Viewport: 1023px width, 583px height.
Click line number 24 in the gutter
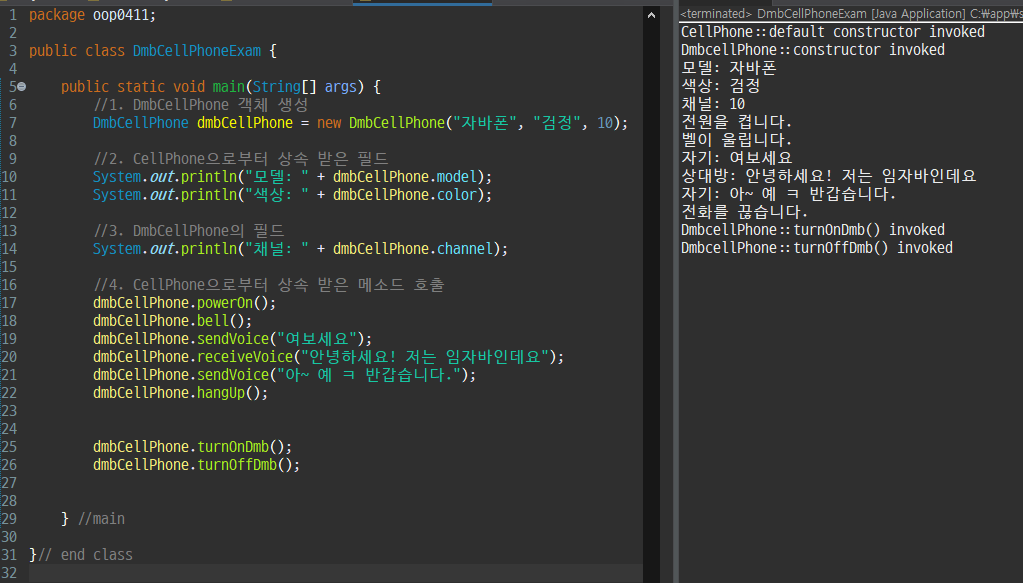[9, 429]
